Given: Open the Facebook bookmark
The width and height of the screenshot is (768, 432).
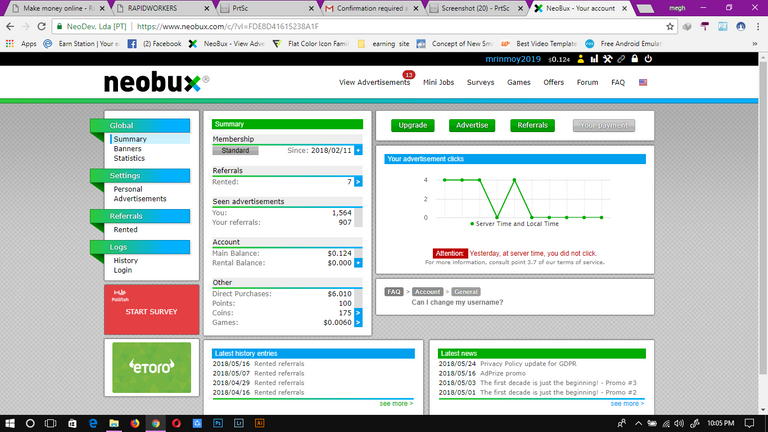Looking at the screenshot, I should 154,44.
